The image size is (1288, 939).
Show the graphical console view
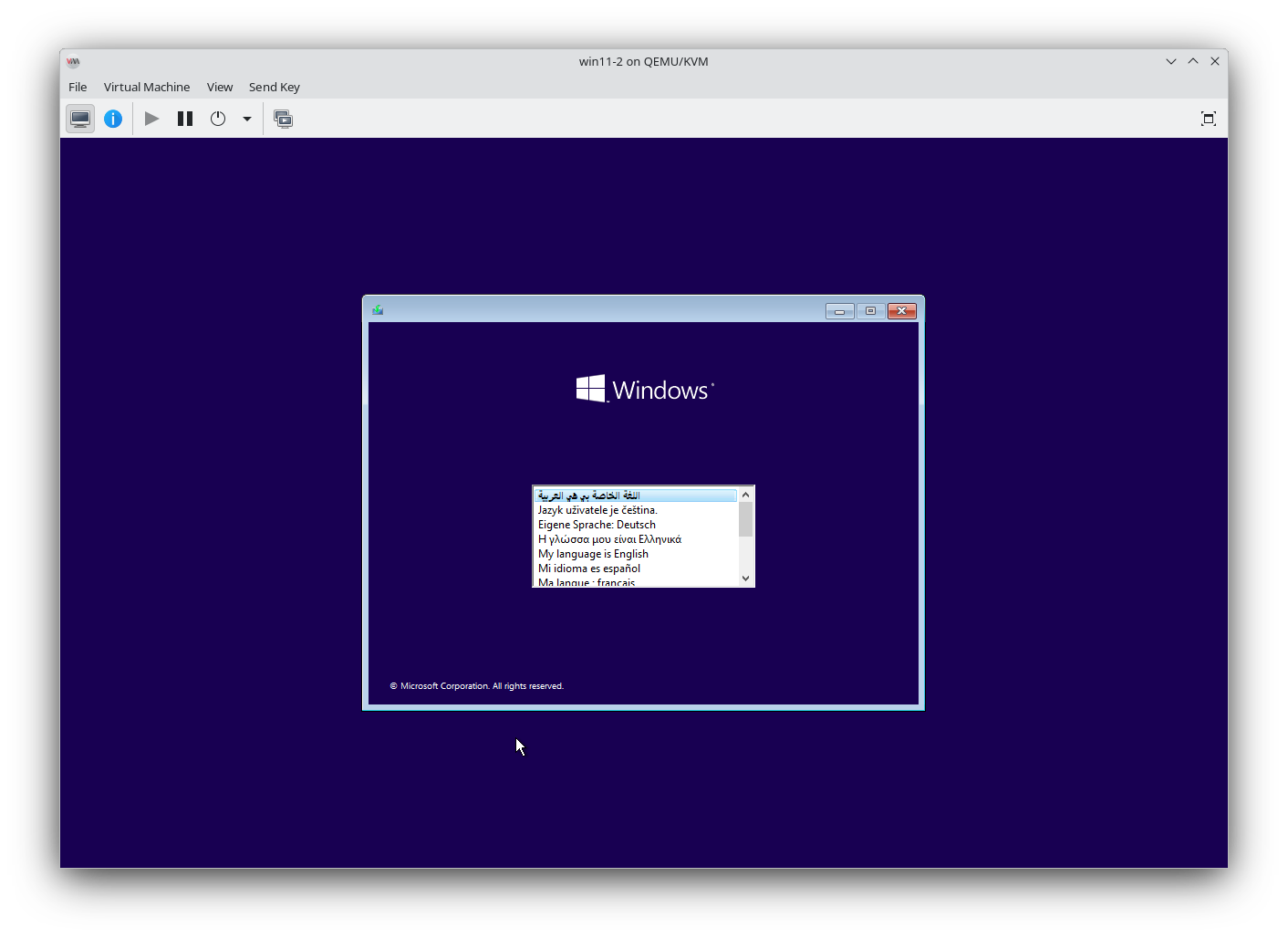pos(80,119)
